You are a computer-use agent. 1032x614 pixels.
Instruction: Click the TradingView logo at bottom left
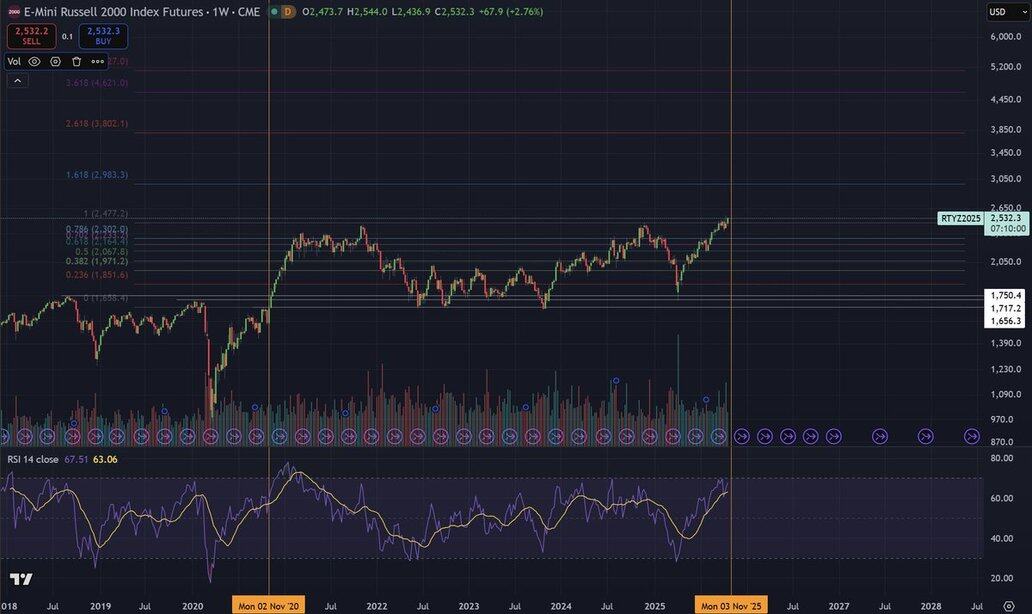[x=20, y=580]
